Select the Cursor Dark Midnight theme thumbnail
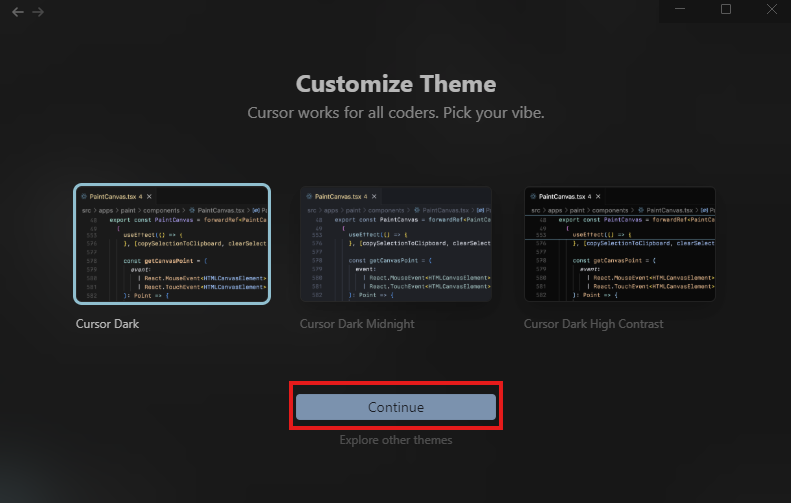Viewport: 791px width, 503px height. point(396,244)
